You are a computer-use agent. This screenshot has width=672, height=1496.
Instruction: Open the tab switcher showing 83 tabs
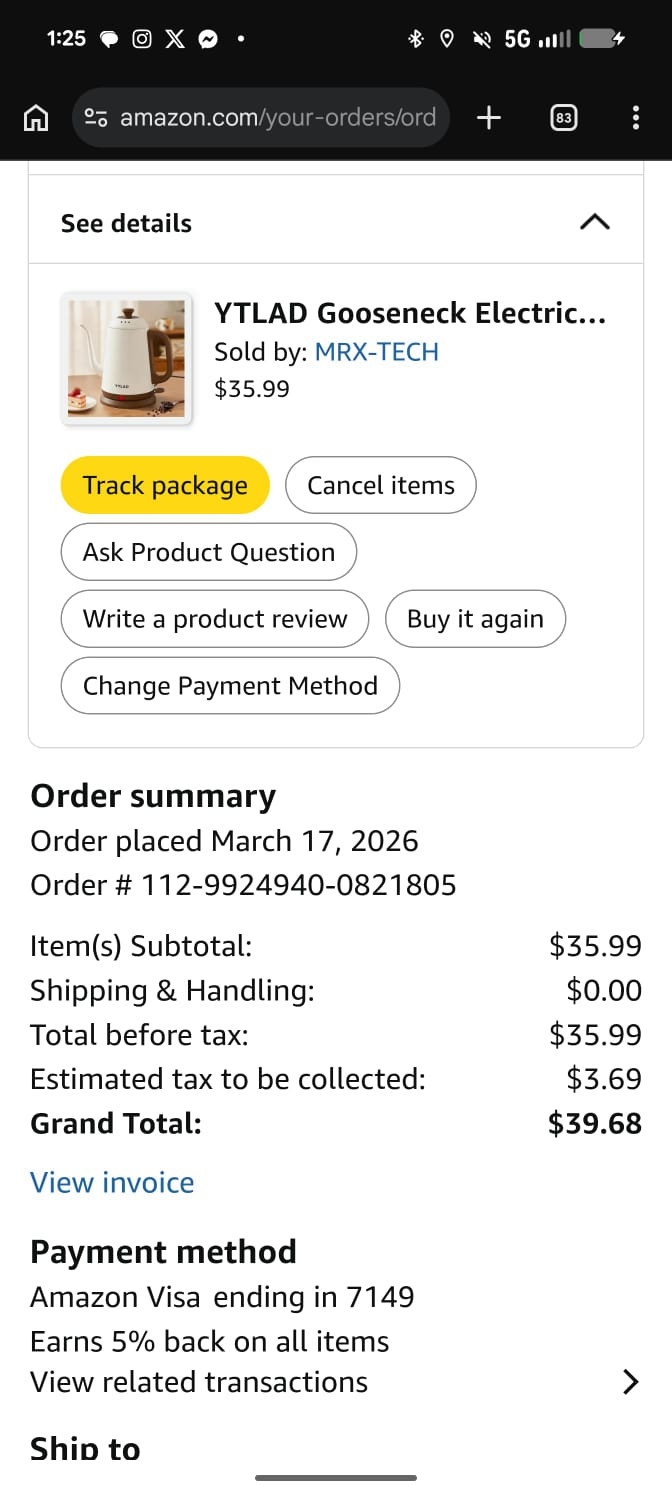(564, 118)
